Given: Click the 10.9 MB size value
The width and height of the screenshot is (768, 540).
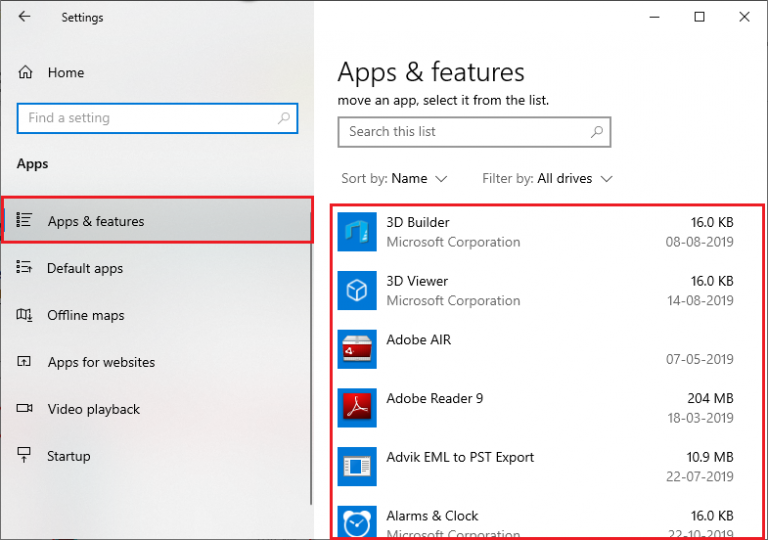Looking at the screenshot, I should click(x=710, y=457).
